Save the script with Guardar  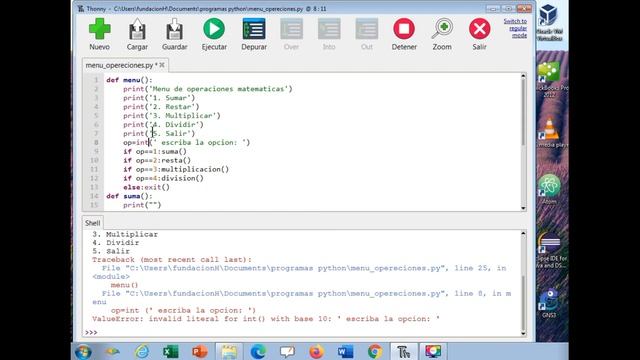[x=174, y=34]
